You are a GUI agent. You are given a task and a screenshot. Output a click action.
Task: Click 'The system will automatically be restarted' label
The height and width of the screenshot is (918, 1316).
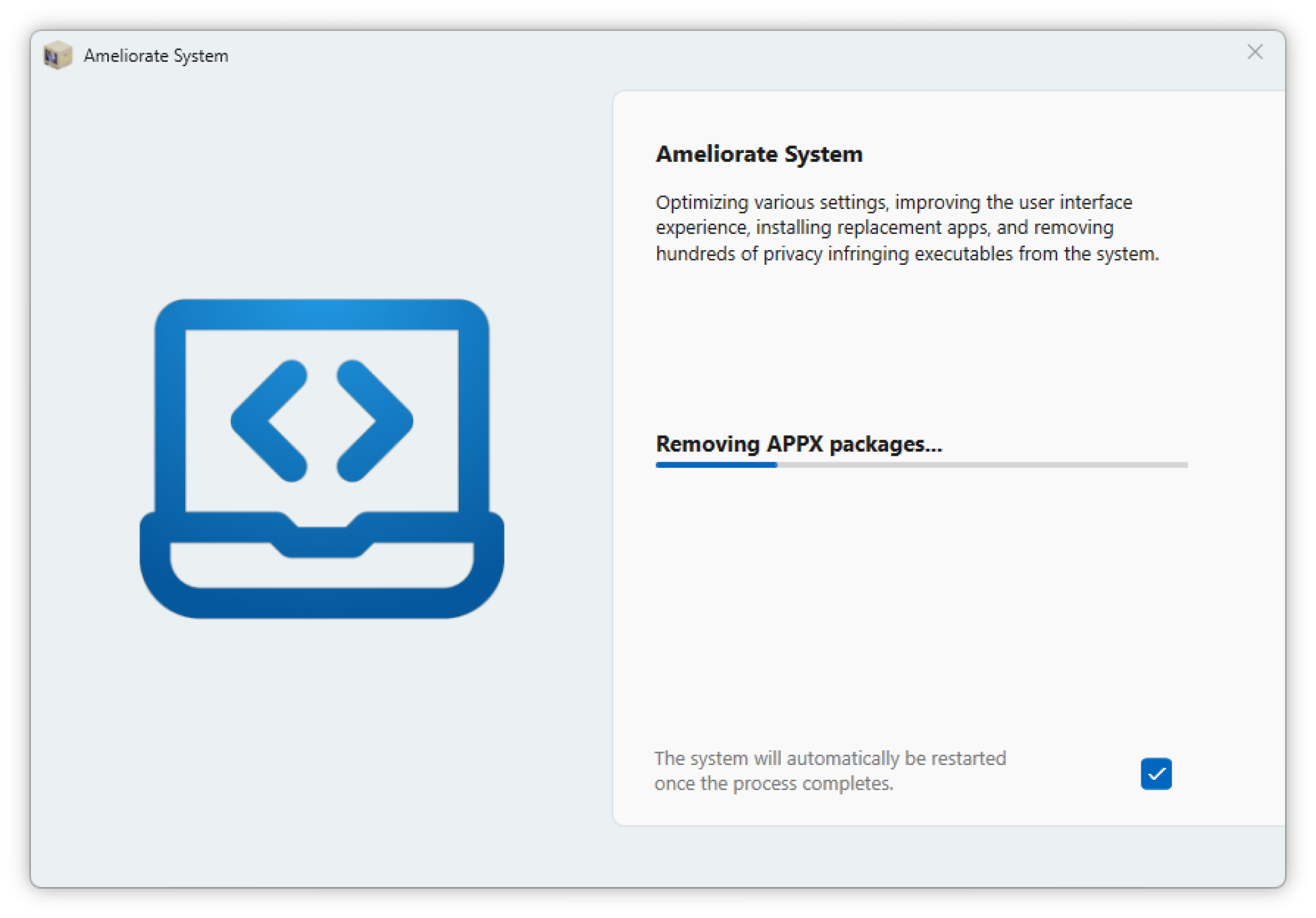coord(830,759)
